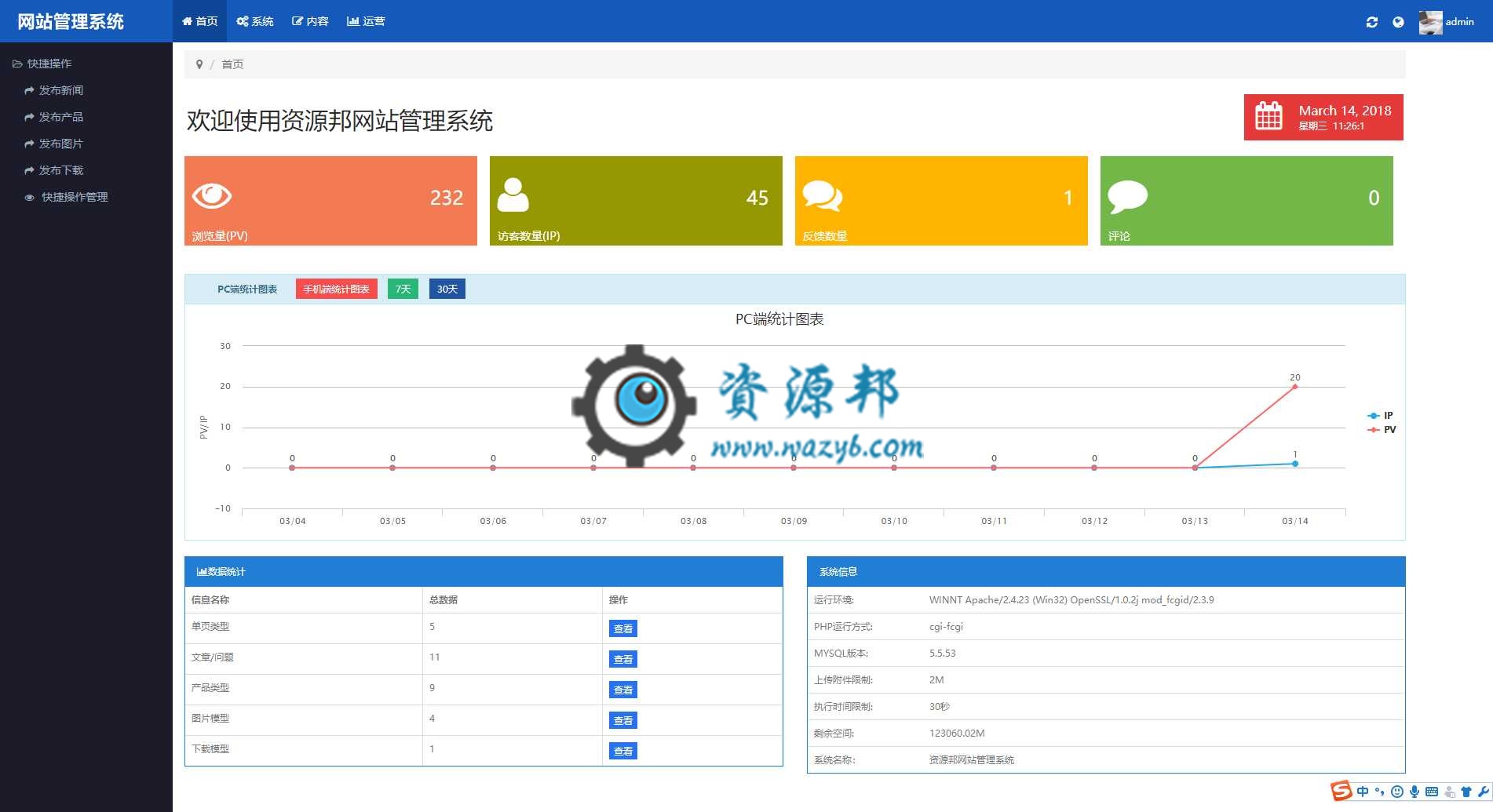Click the 数据统计 panel header
1493x812 pixels.
coord(484,571)
